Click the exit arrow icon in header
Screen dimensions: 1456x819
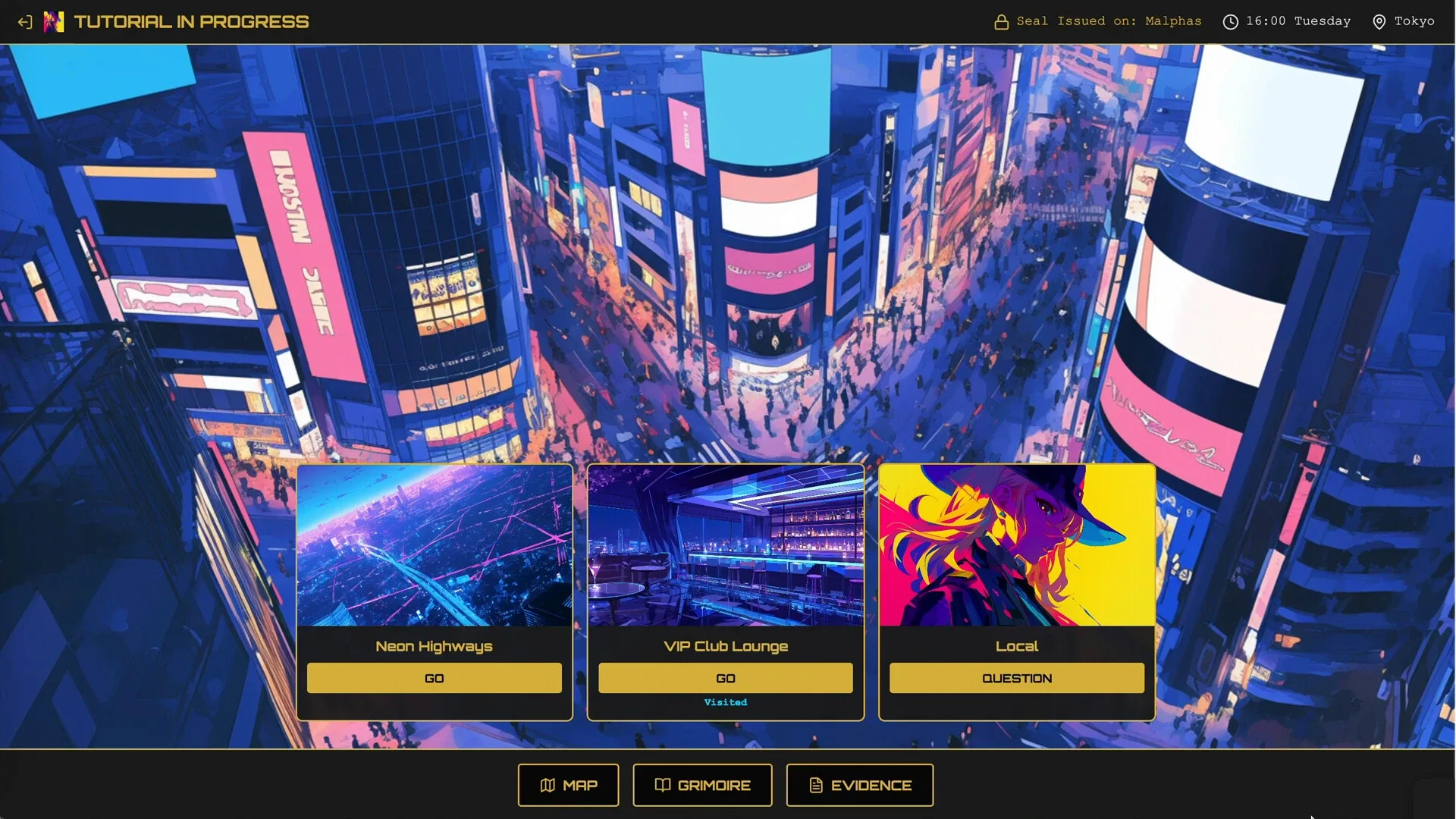[x=25, y=22]
